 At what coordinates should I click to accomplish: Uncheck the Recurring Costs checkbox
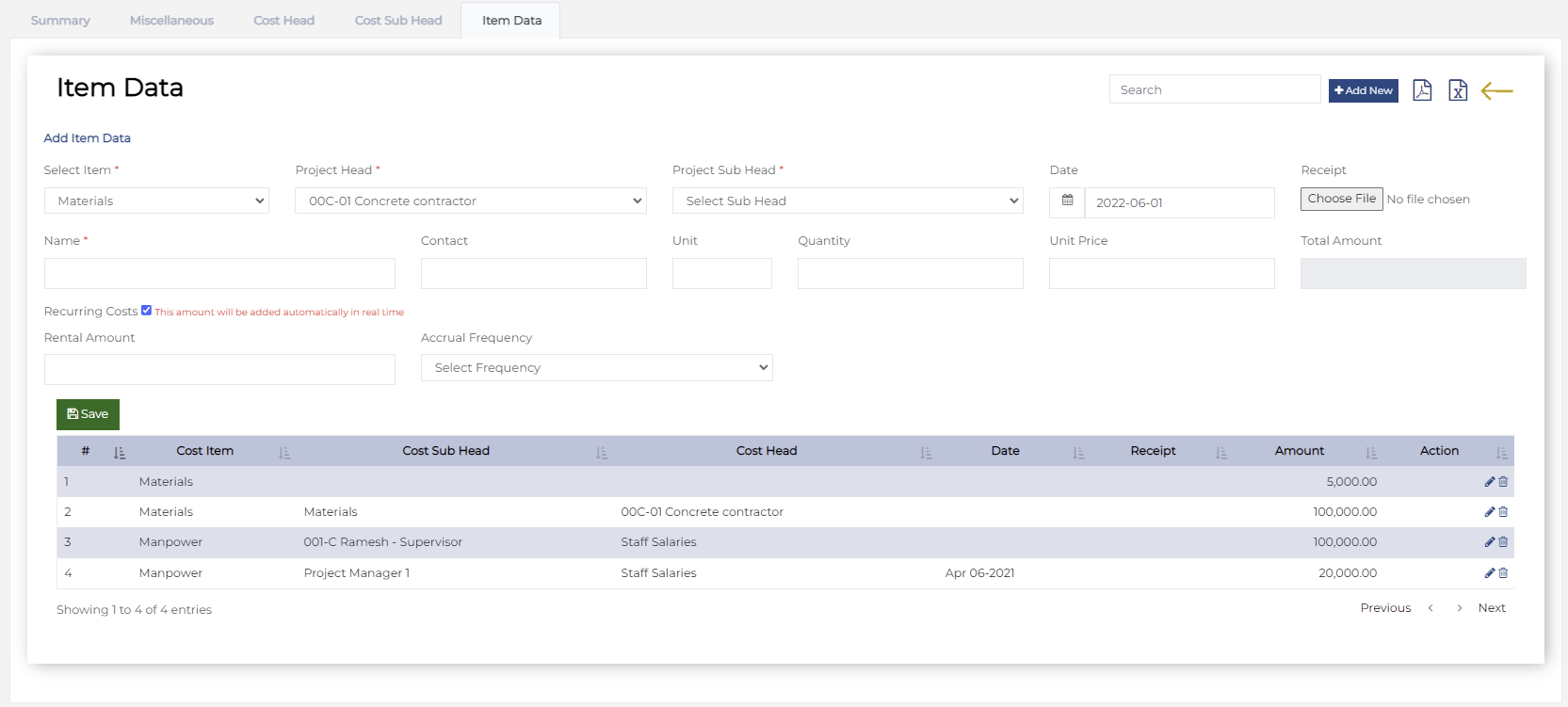click(146, 311)
